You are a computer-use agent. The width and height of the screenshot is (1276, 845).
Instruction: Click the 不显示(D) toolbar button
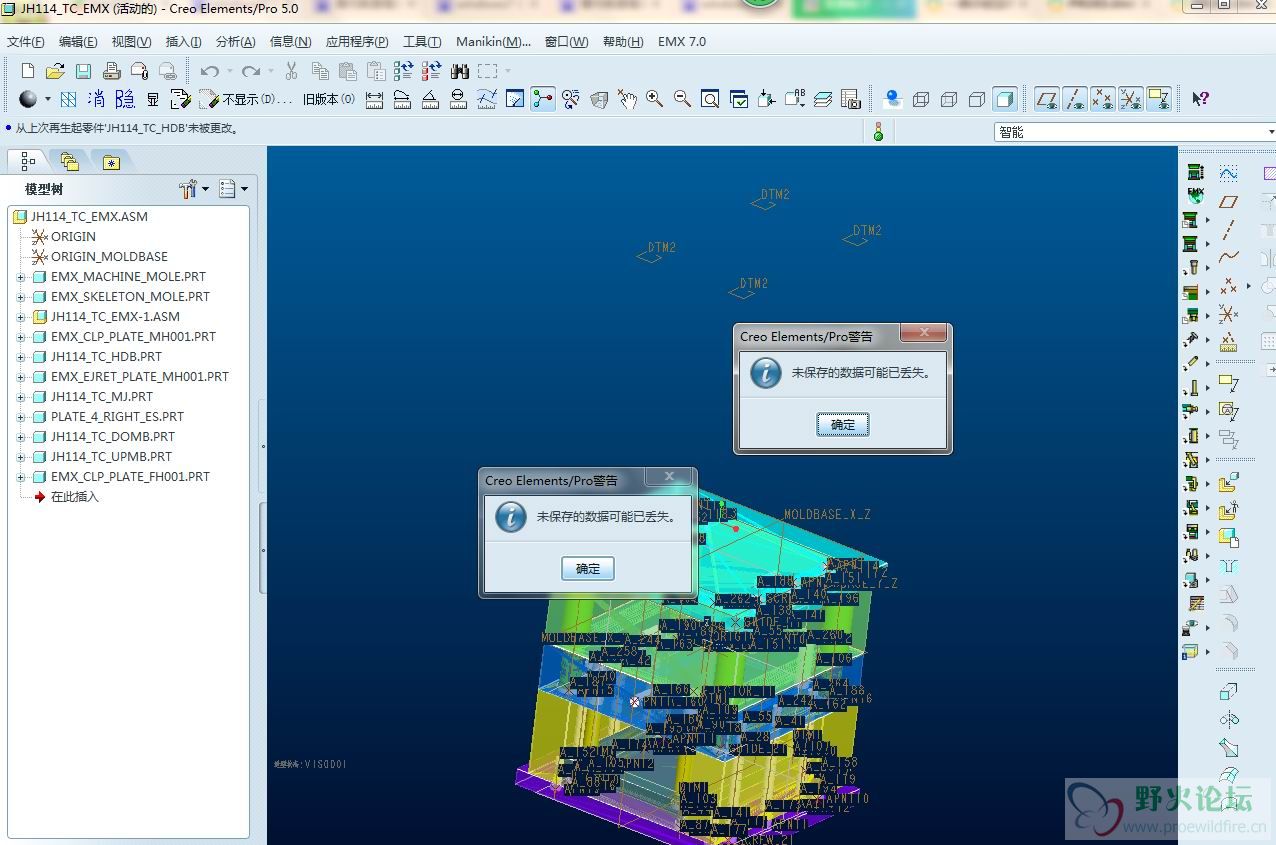246,99
